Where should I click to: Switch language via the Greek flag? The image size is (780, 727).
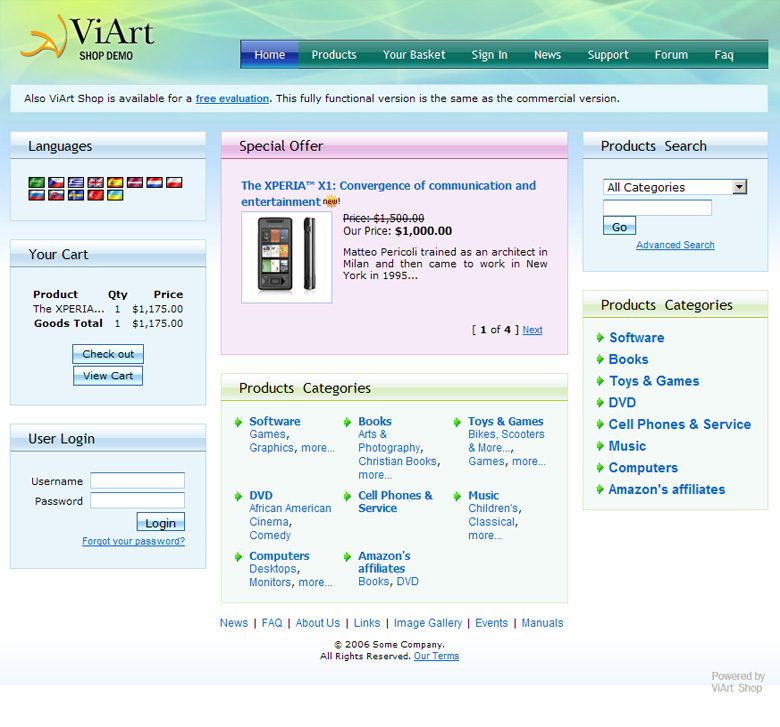[76, 183]
